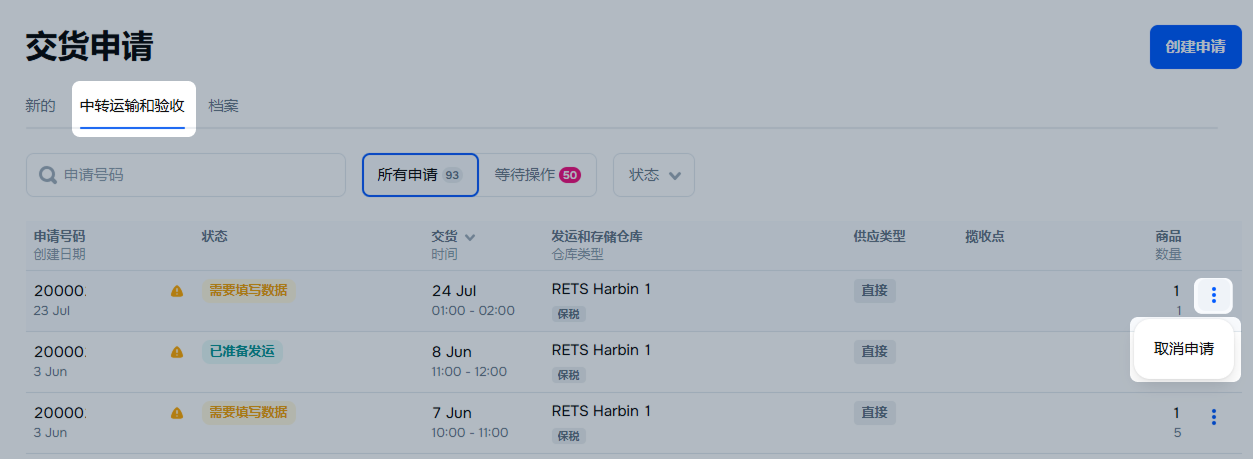Click the 已准备发运 status badge
Viewport: 1253px width, 459px height.
pyautogui.click(x=242, y=352)
